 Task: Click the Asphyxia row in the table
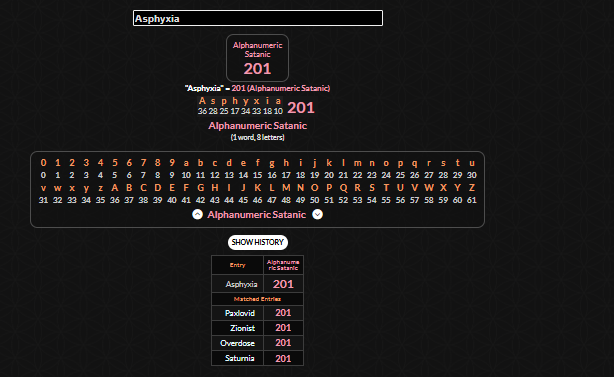[x=257, y=284]
